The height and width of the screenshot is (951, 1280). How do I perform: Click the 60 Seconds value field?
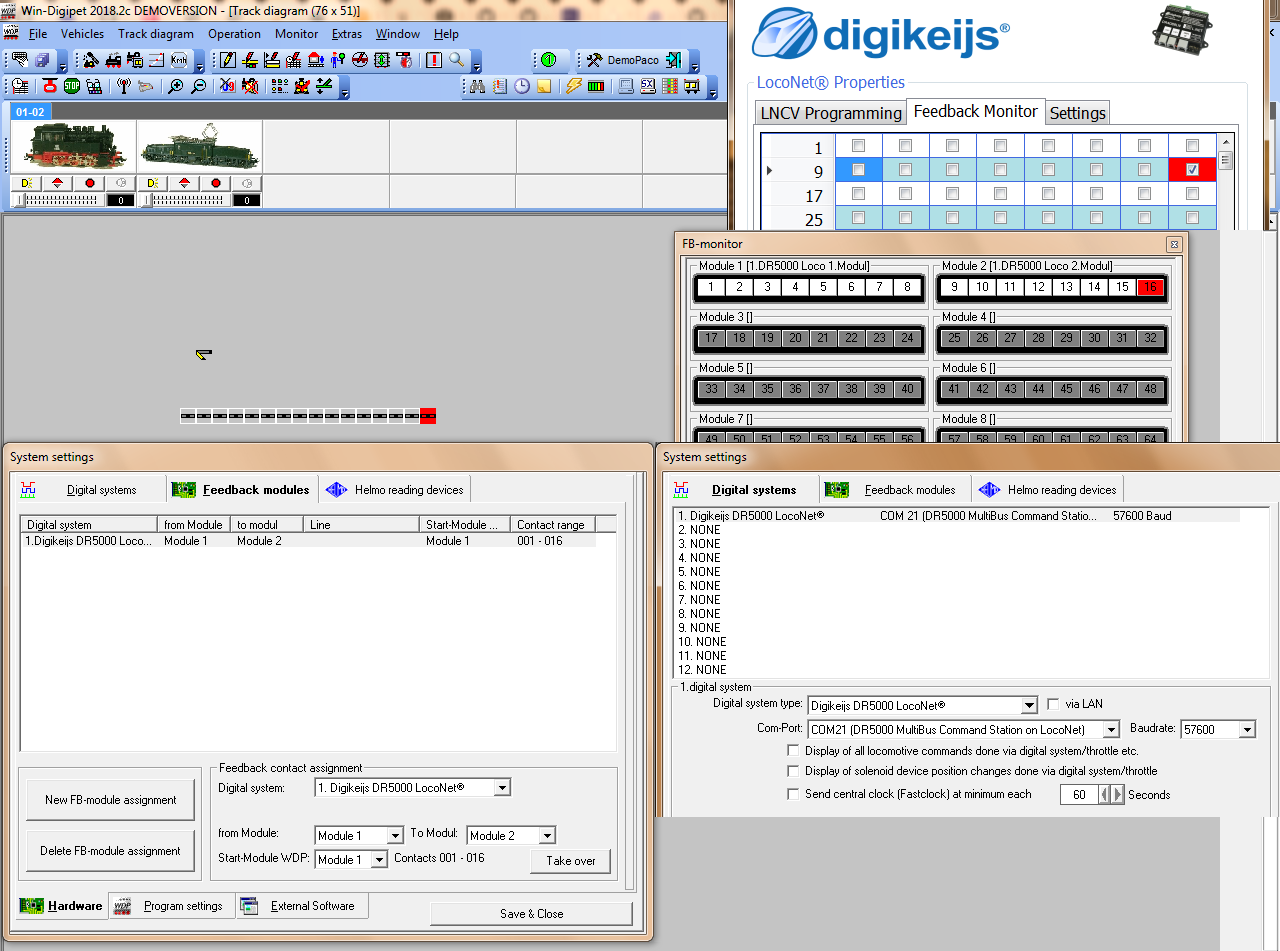point(1078,795)
